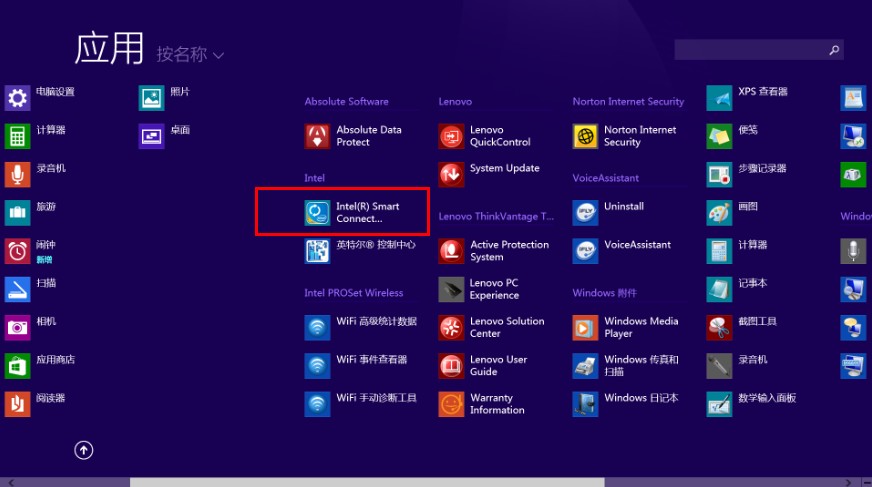
Task: Open the 旅游 suitcase app
Action: (x=17, y=213)
